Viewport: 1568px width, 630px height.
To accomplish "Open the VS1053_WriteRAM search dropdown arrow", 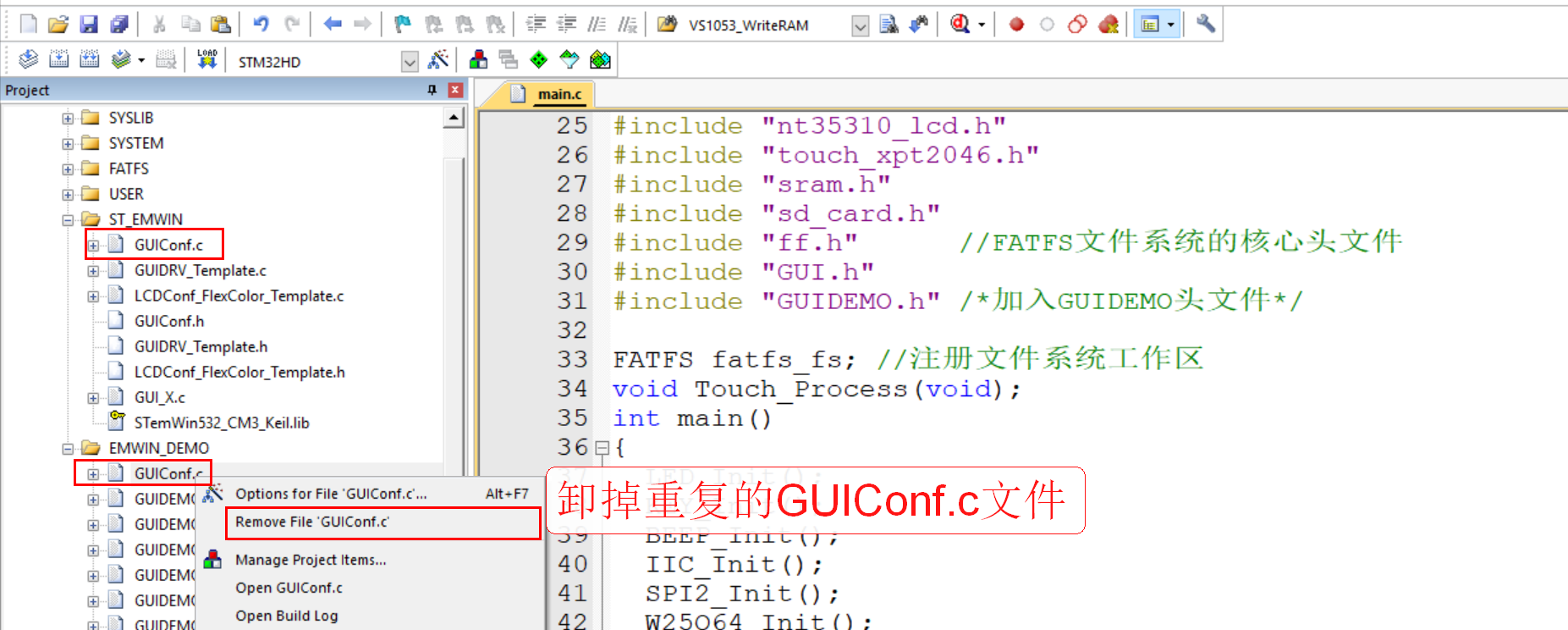I will [x=860, y=26].
